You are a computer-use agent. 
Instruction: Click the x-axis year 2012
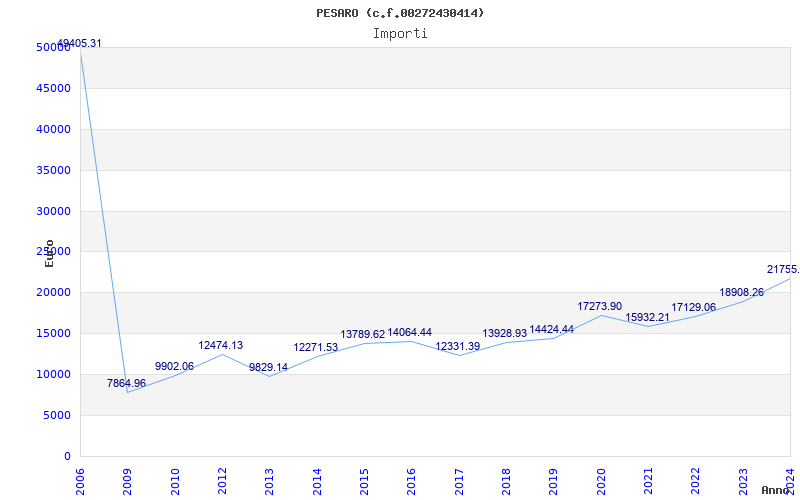pos(222,482)
